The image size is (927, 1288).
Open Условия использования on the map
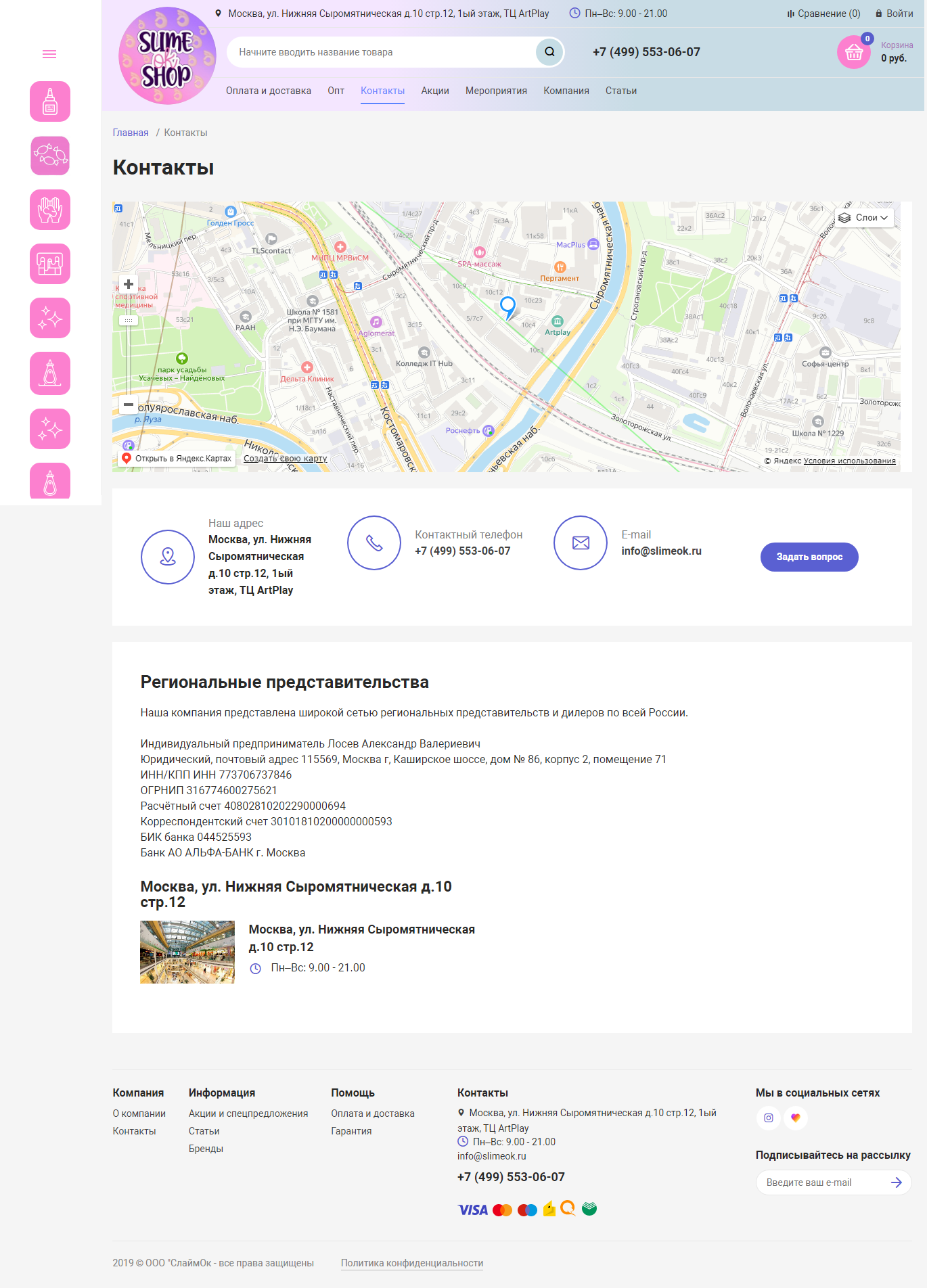pos(849,461)
